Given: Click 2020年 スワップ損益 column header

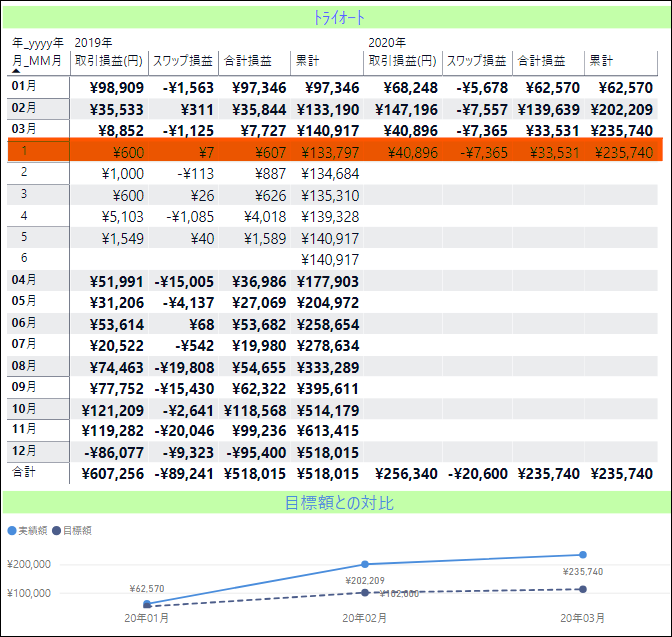Looking at the screenshot, I should click(x=477, y=60).
